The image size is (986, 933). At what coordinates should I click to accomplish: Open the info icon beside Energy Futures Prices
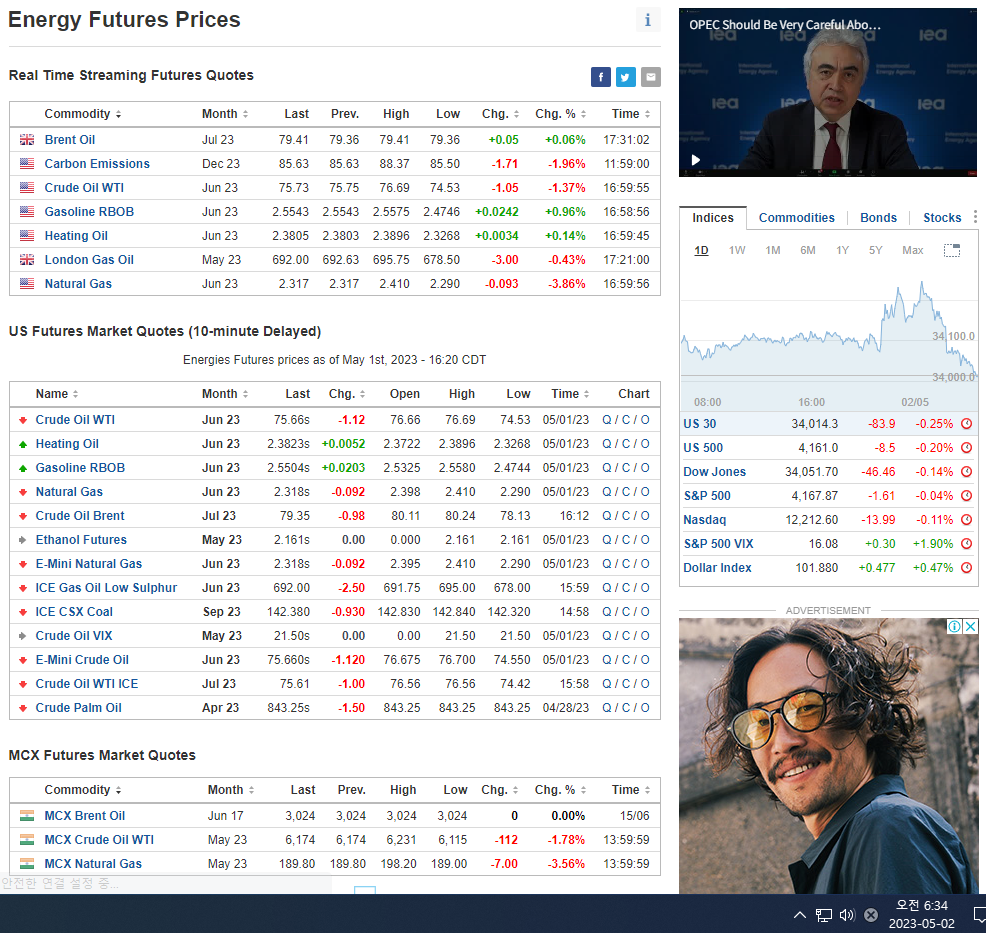(648, 19)
